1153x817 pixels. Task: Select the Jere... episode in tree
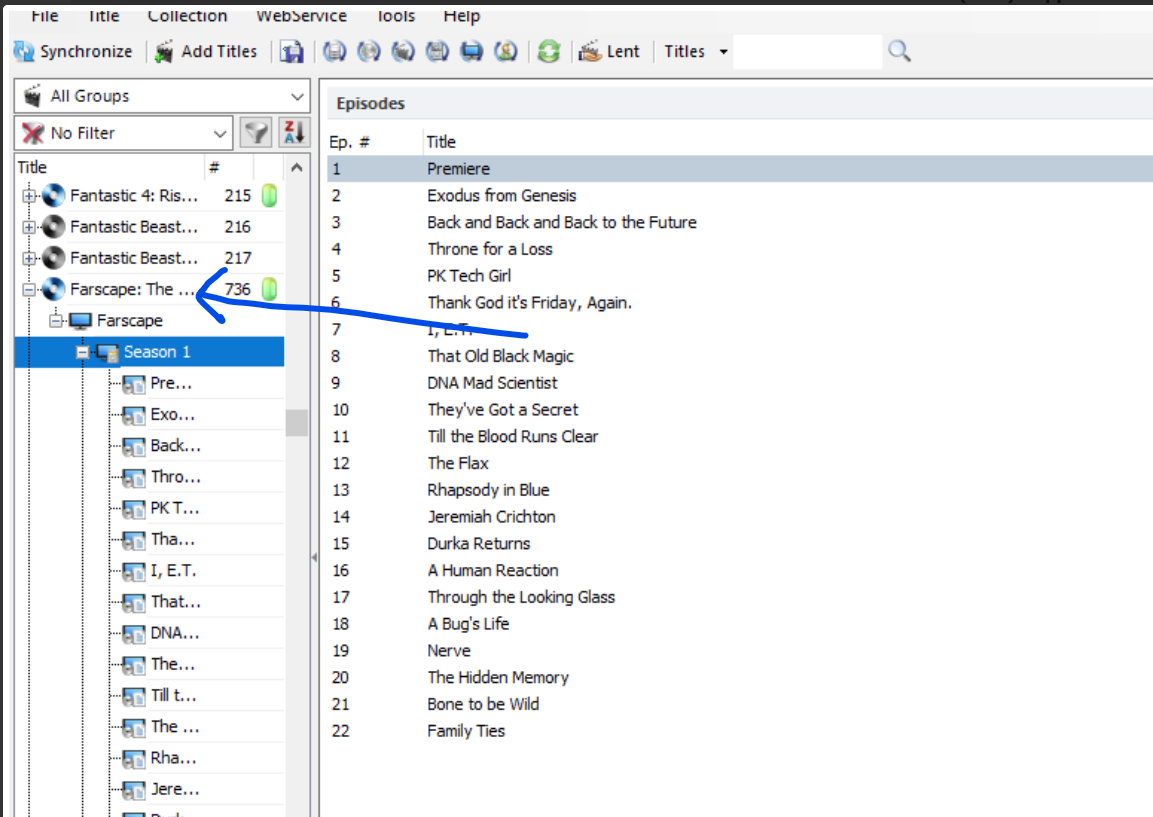(175, 790)
